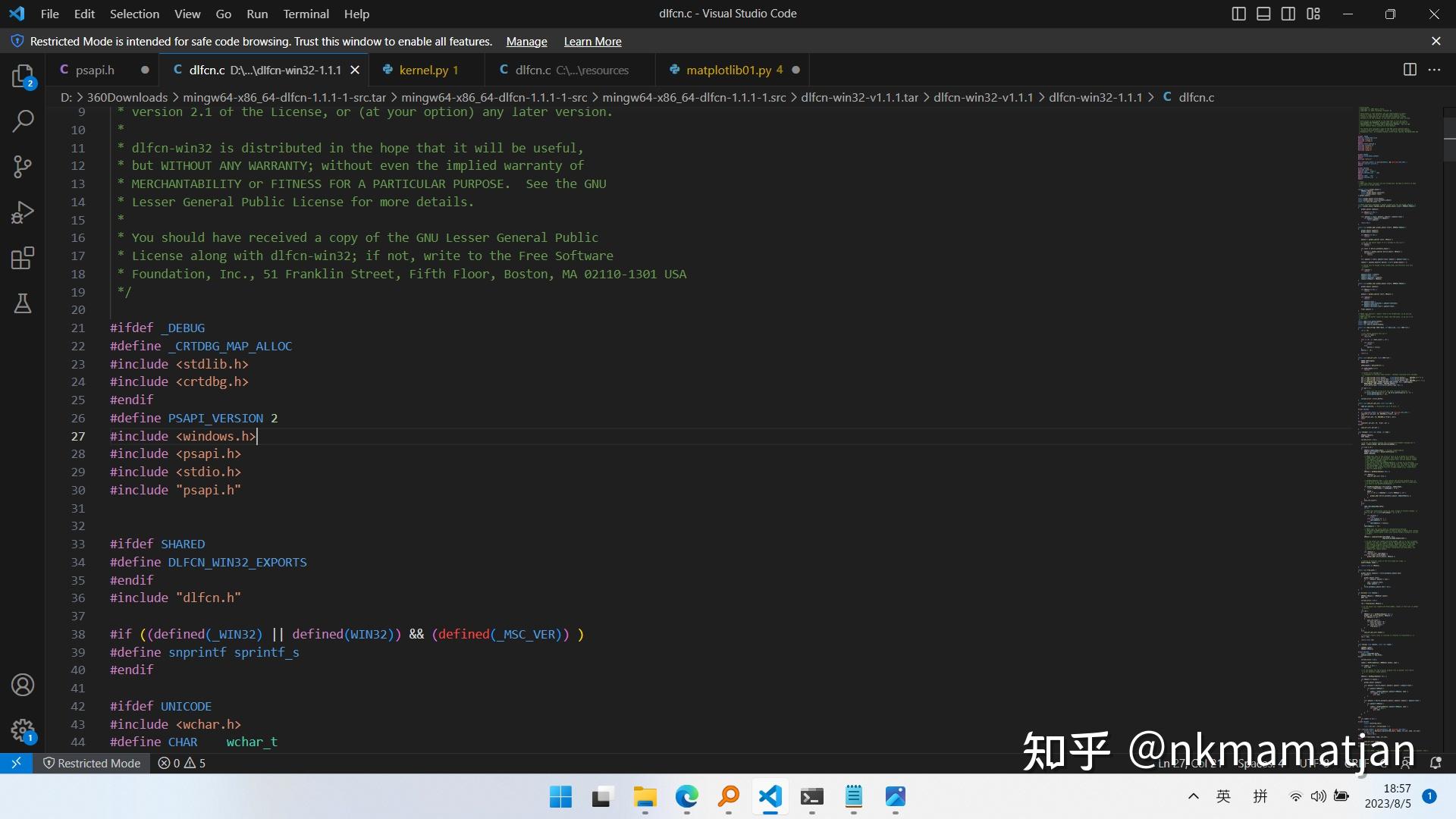The width and height of the screenshot is (1456, 819).
Task: Click Restricted Mode in status bar
Action: click(91, 763)
